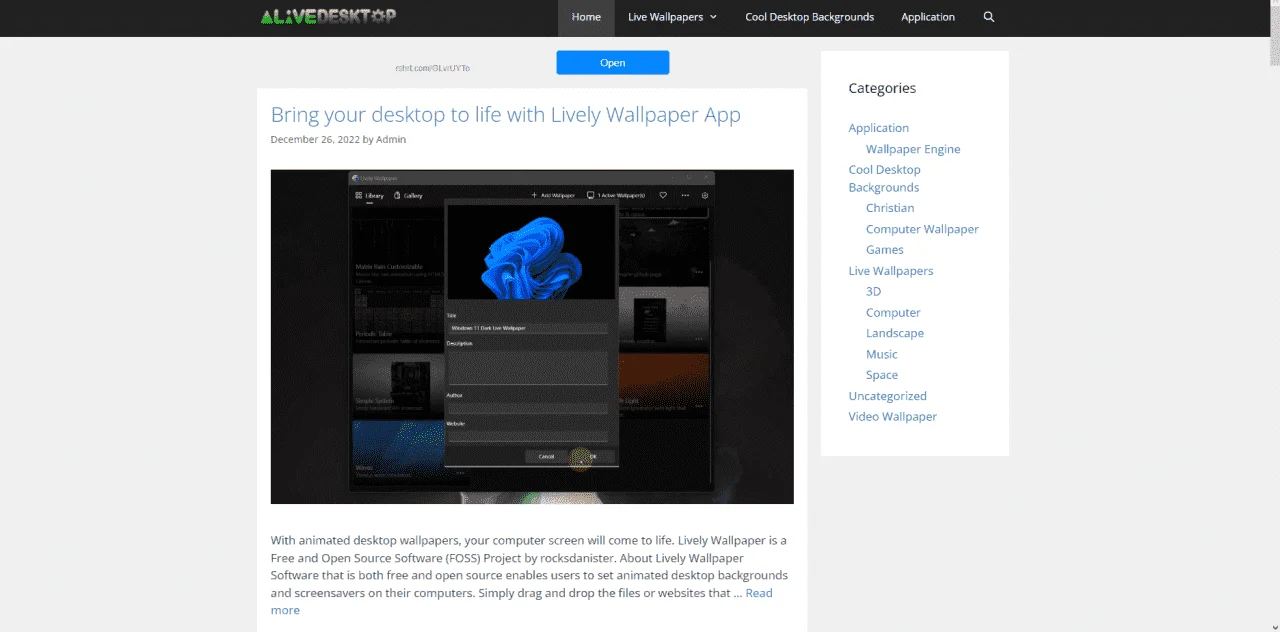Screen dimensions: 1280x632
Task: Click the AliveDesktop site logo
Action: pyautogui.click(x=328, y=16)
